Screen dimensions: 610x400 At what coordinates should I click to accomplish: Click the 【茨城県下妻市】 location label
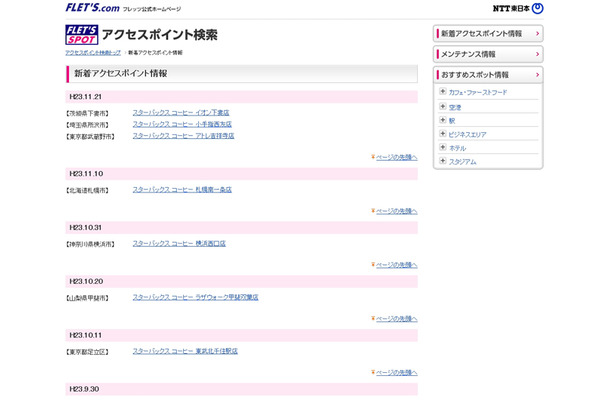click(87, 113)
